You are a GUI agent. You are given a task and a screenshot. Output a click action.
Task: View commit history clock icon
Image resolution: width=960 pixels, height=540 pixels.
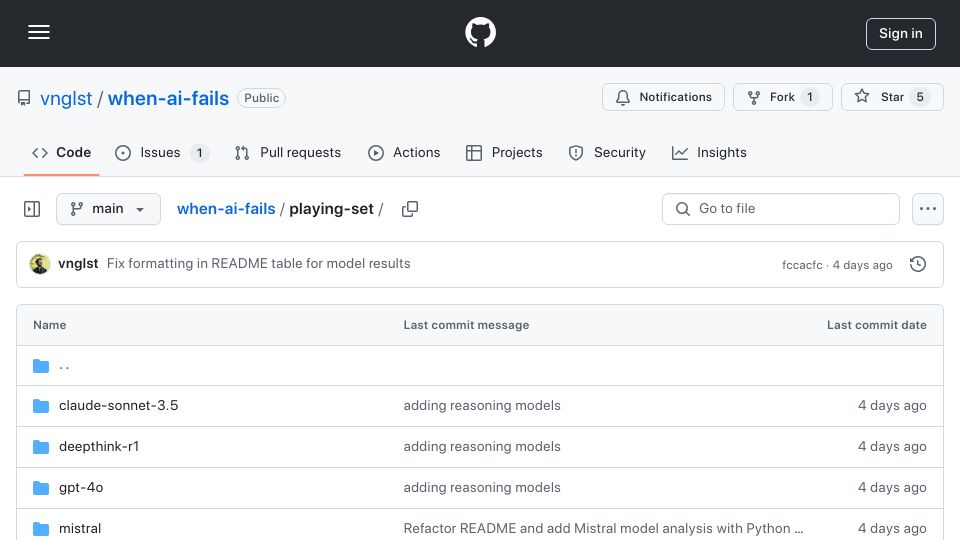click(918, 264)
